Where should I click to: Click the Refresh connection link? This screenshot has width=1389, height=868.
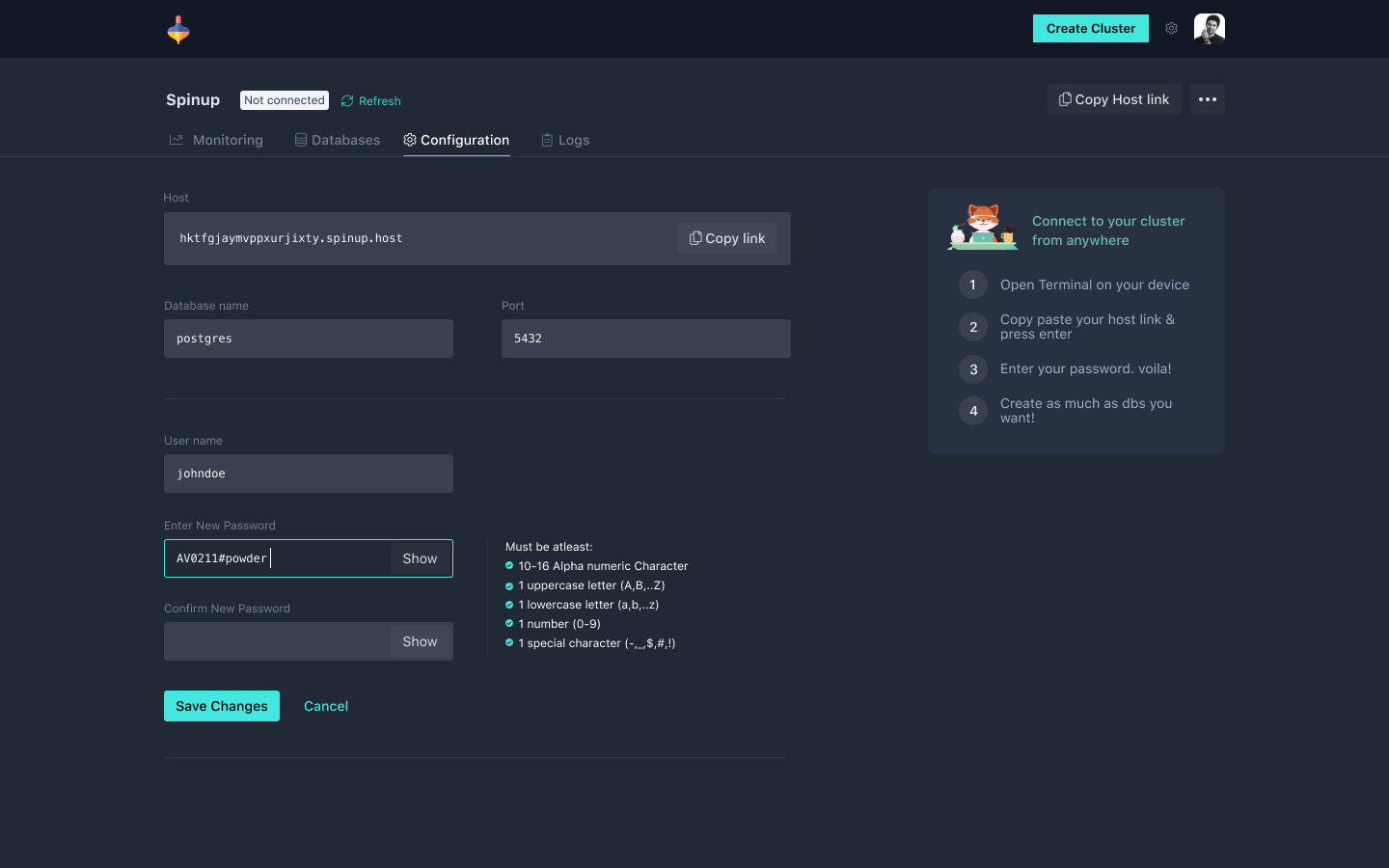[371, 101]
